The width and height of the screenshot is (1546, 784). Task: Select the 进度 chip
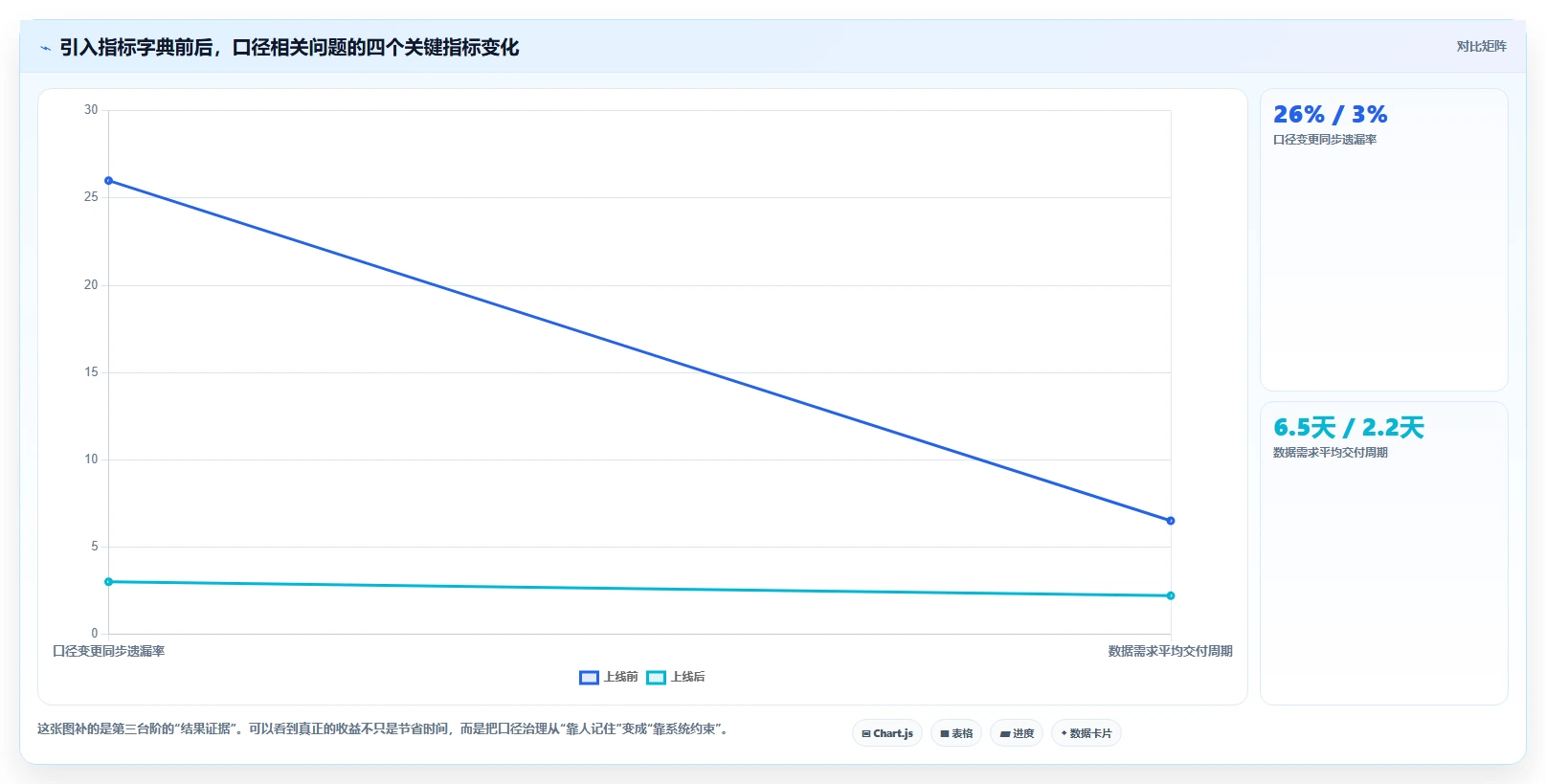point(1017,733)
